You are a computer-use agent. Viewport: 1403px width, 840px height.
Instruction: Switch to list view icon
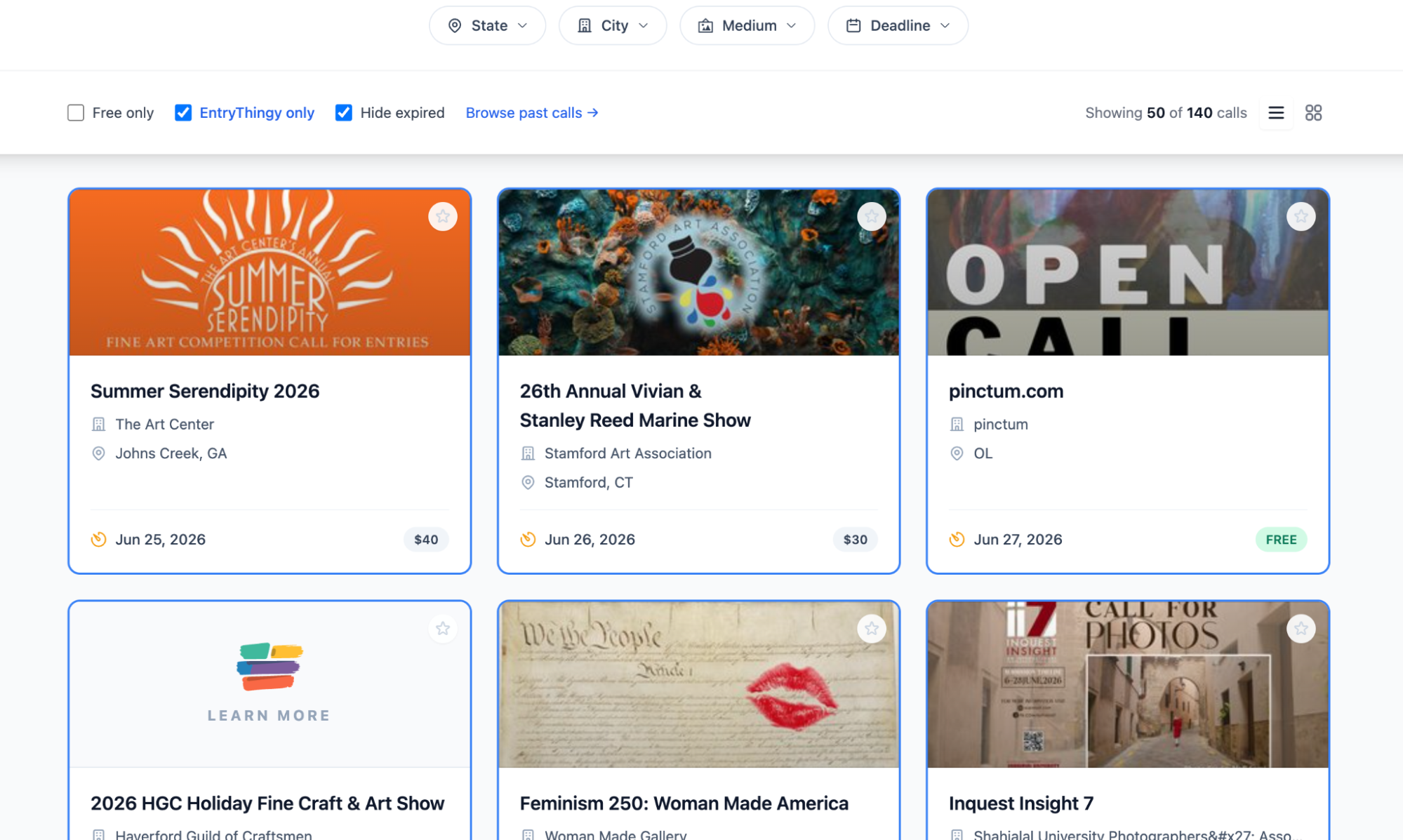[x=1276, y=113]
